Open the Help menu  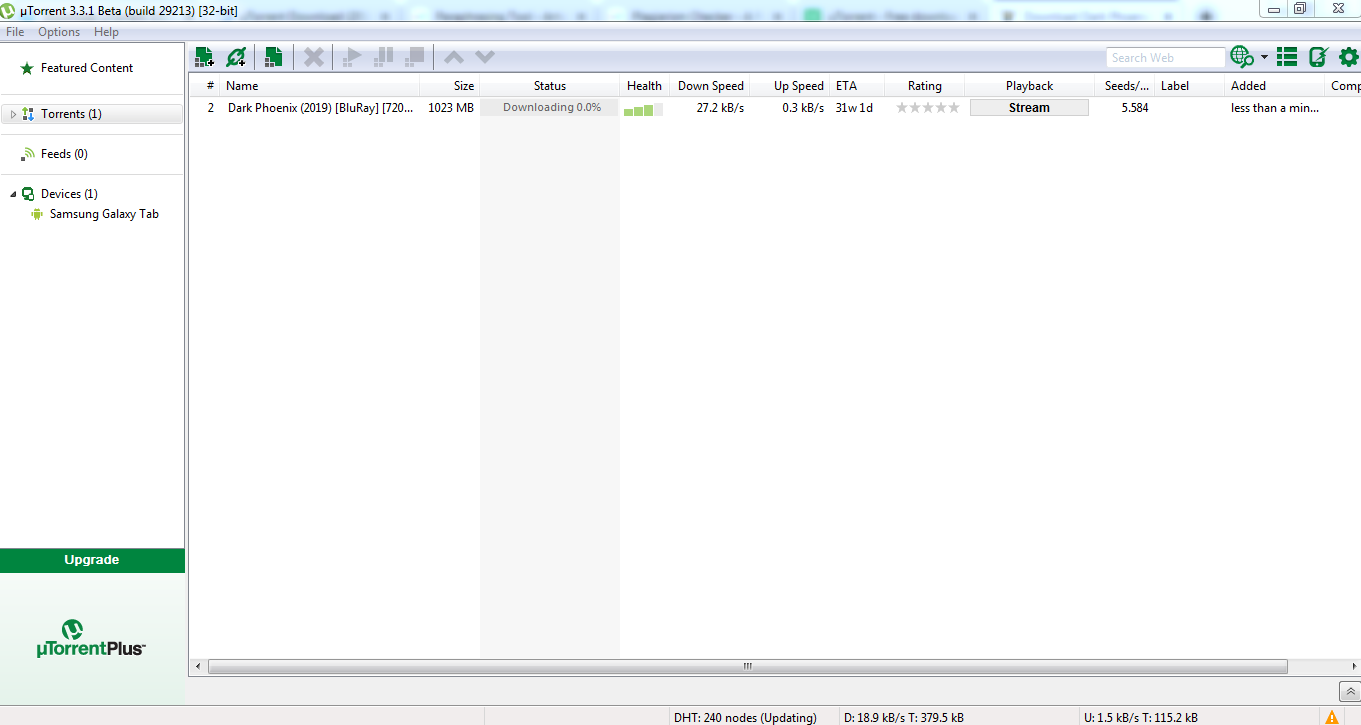point(106,32)
